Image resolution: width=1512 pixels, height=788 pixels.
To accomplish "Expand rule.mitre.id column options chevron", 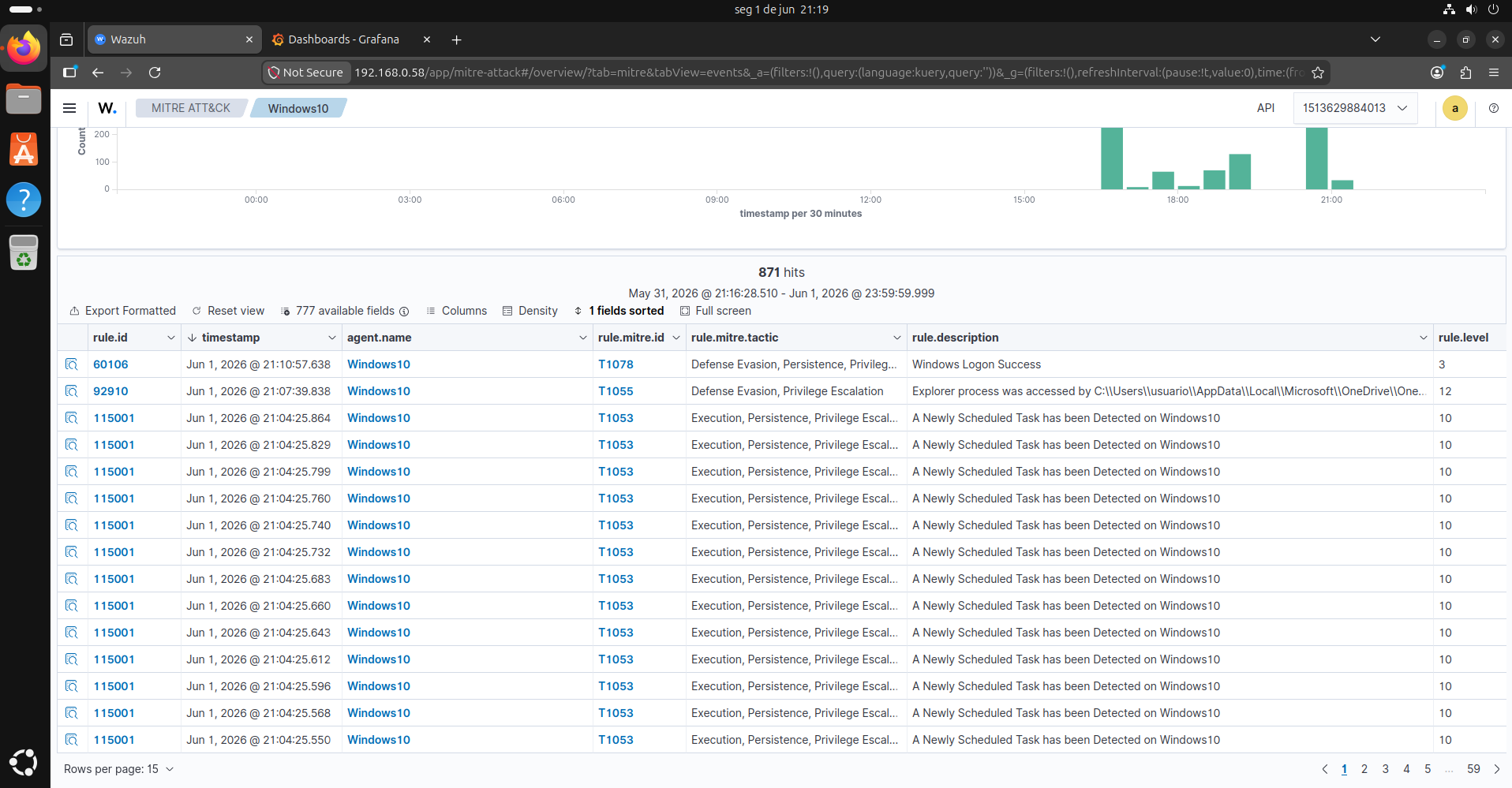I will (x=676, y=338).
